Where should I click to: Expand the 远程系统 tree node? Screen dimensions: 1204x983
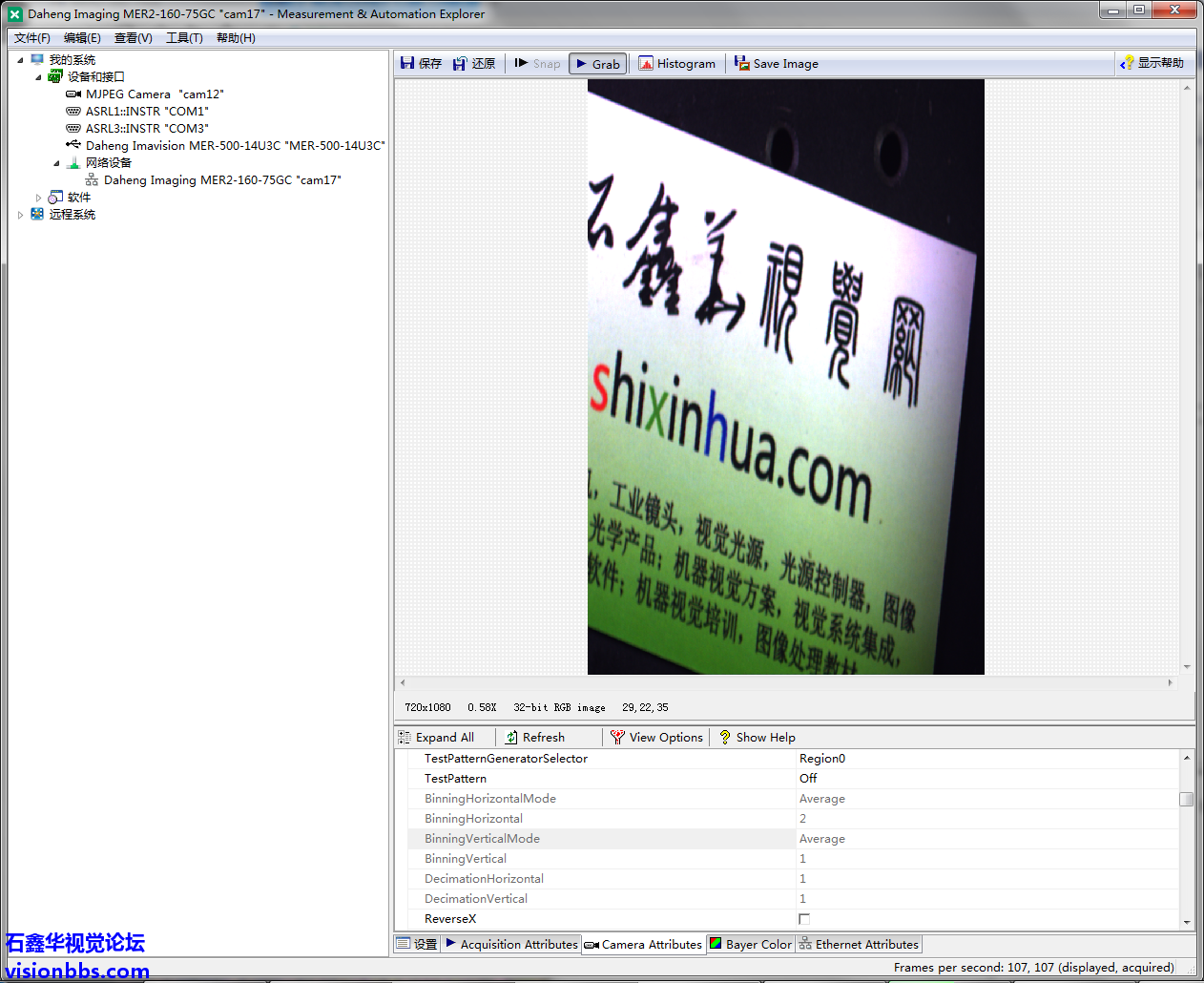tap(20, 215)
